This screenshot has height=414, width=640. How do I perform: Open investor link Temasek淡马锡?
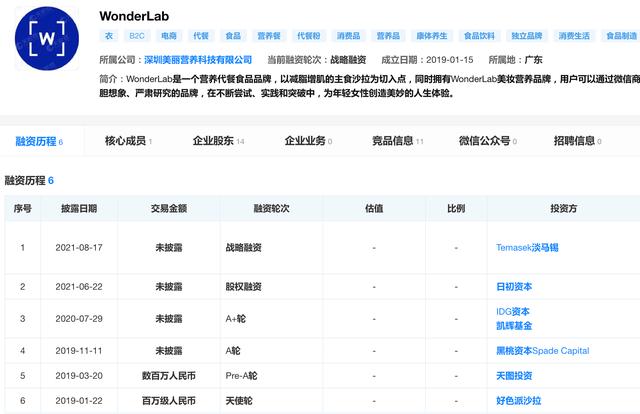(x=527, y=247)
